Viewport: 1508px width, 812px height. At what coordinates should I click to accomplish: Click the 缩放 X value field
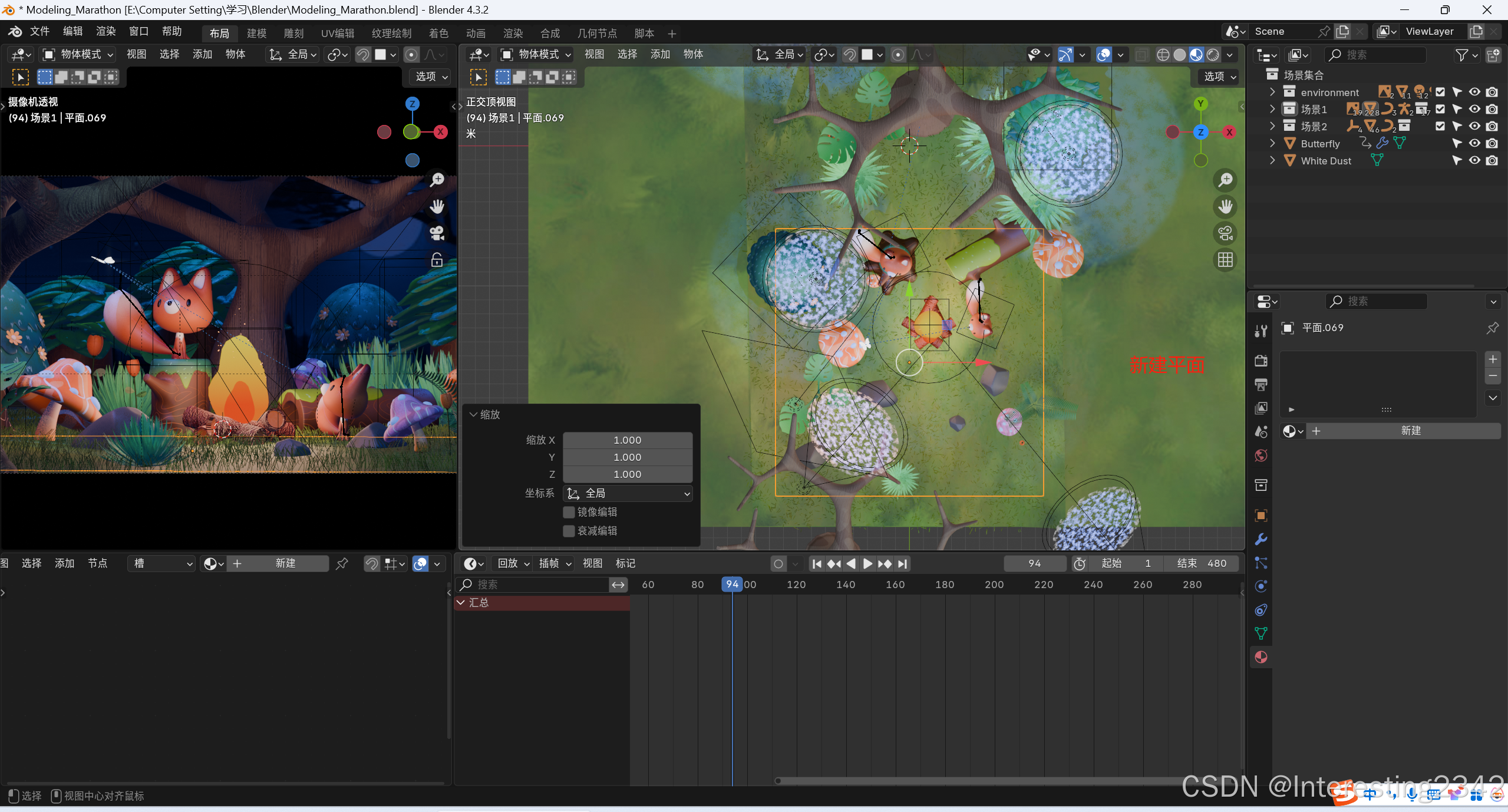click(627, 440)
